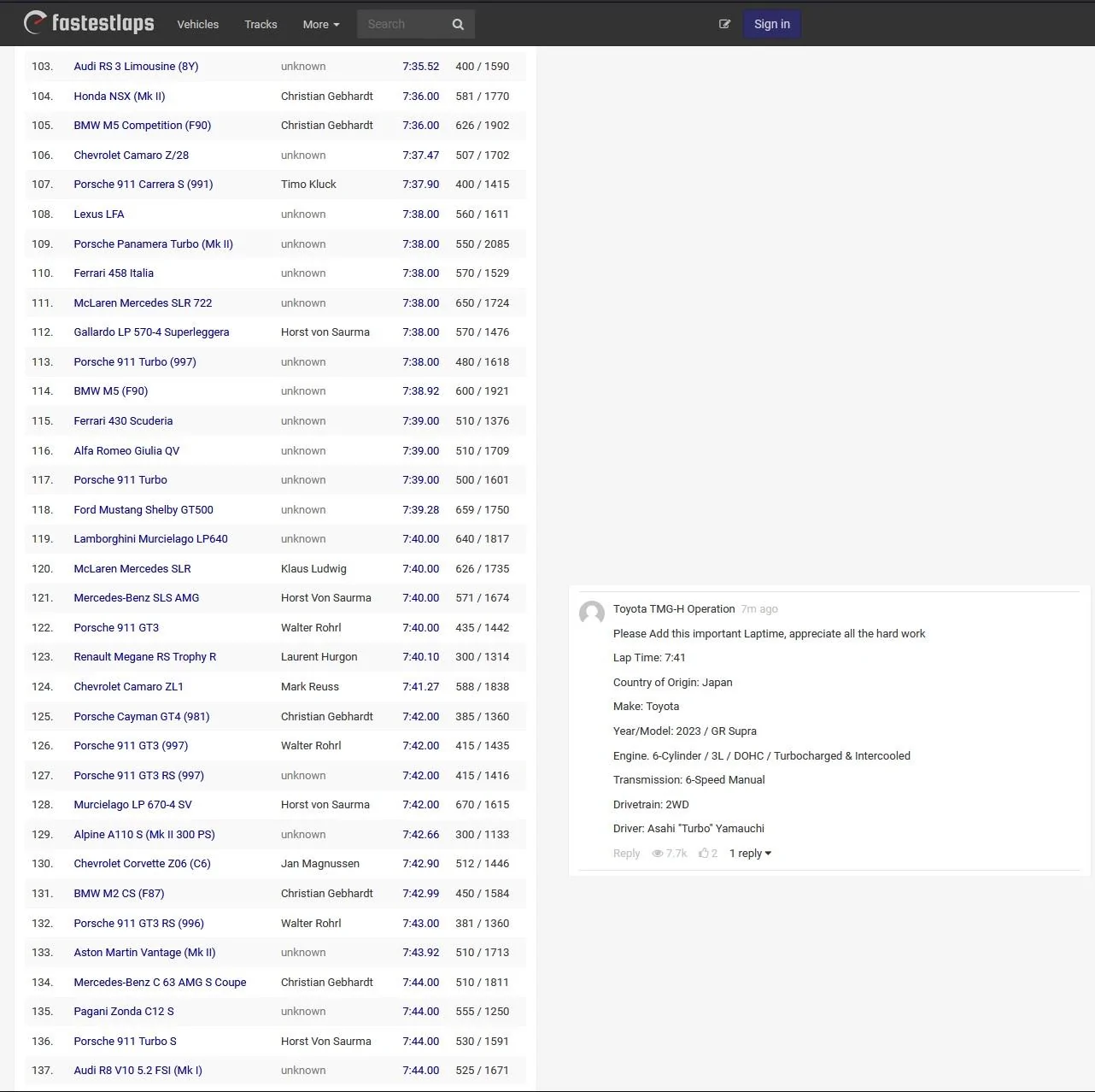The height and width of the screenshot is (1092, 1095).
Task: Click the search magnifier icon
Action: 458,25
